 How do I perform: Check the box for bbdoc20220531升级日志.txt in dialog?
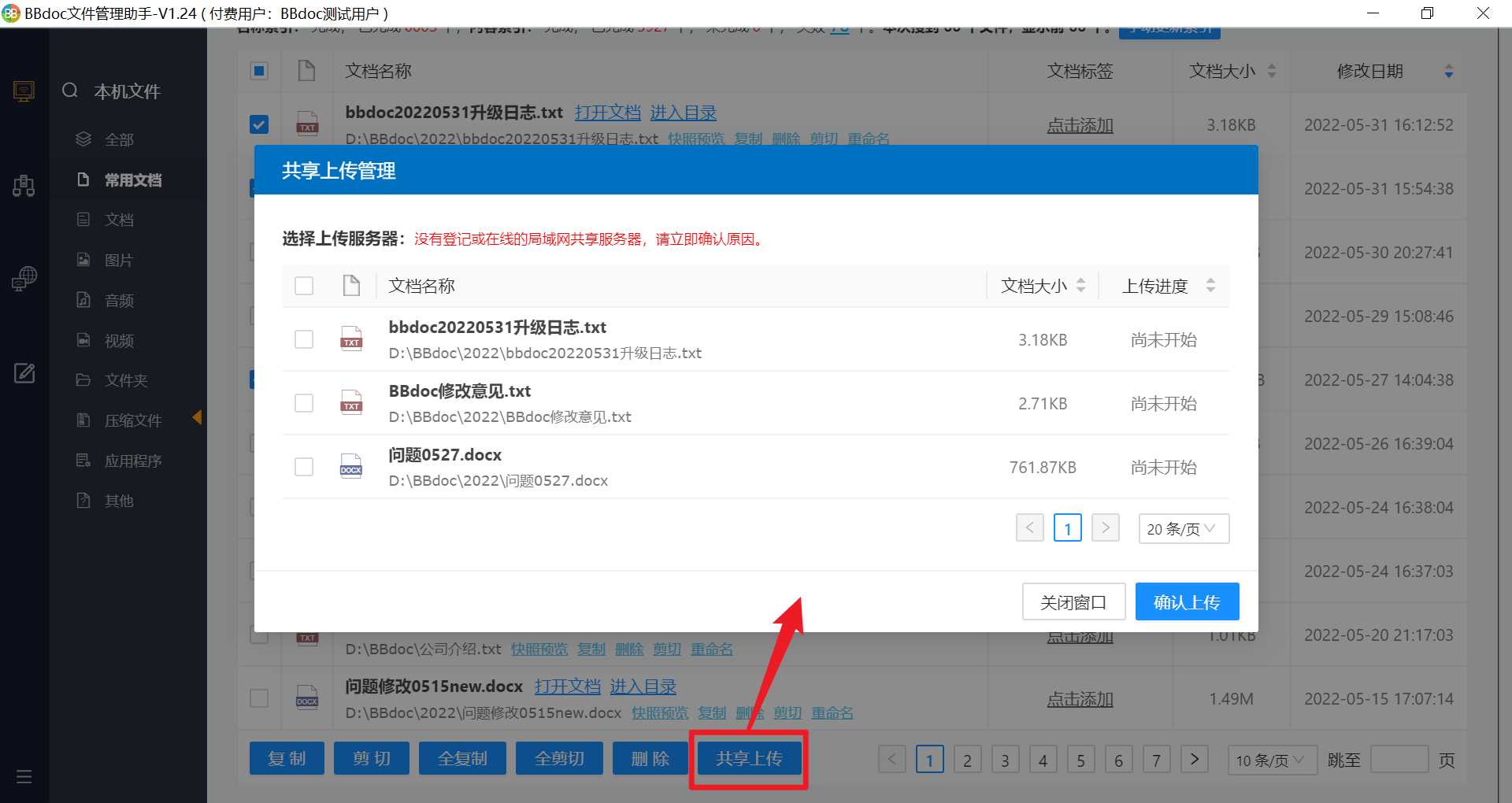click(x=304, y=339)
